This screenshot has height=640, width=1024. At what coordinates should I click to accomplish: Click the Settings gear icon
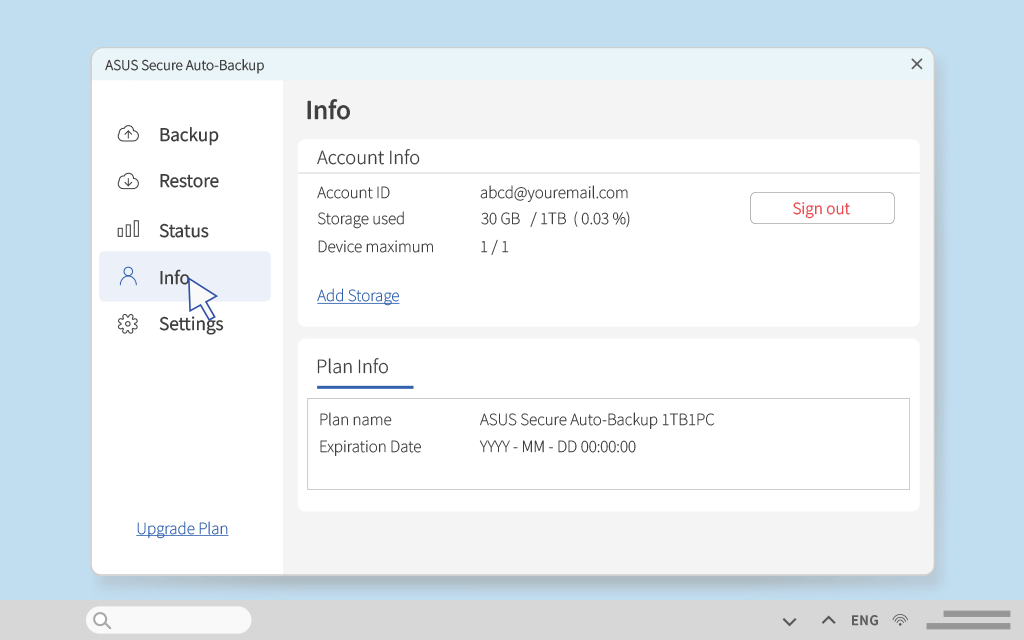click(128, 324)
